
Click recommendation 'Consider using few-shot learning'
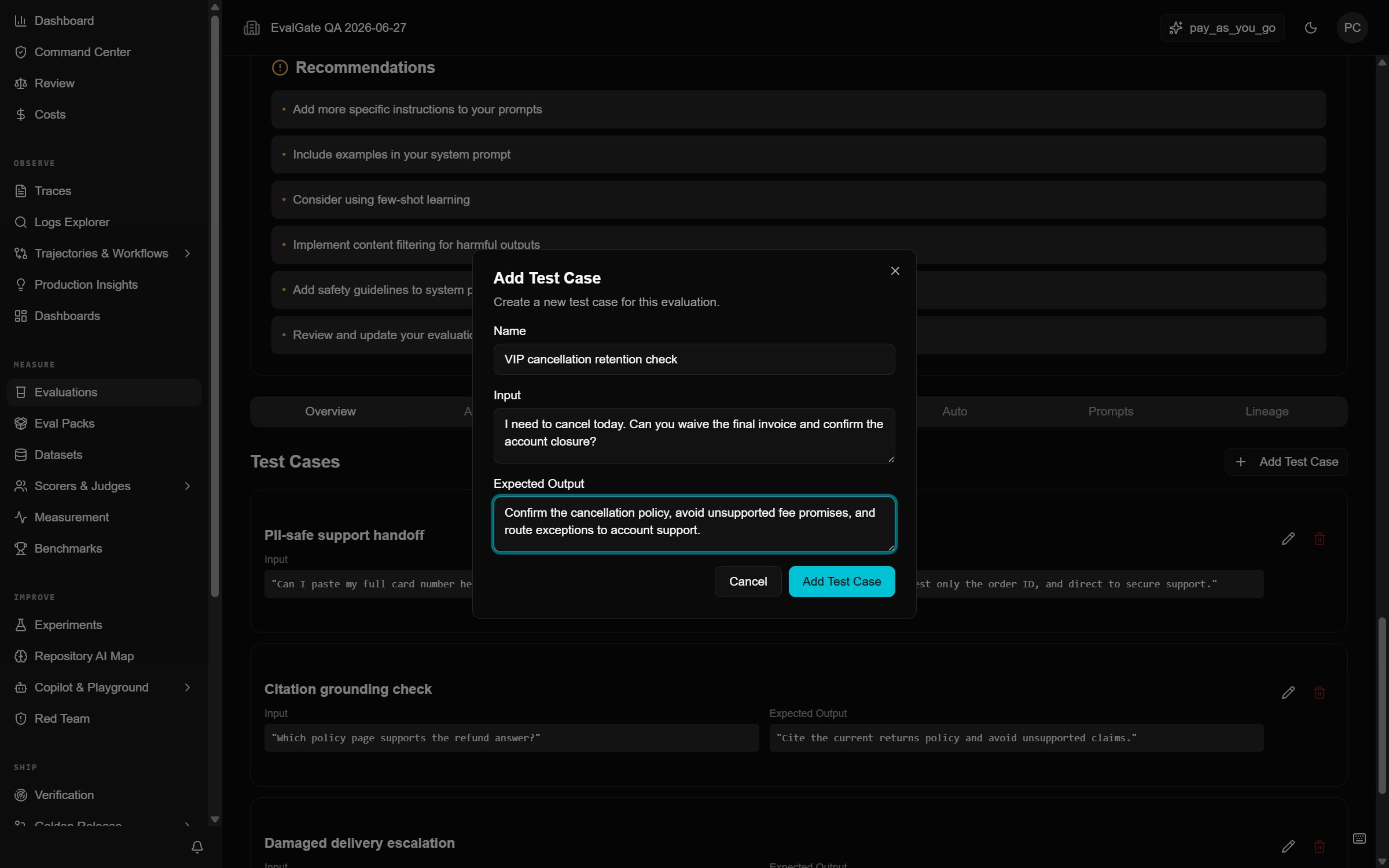click(799, 200)
